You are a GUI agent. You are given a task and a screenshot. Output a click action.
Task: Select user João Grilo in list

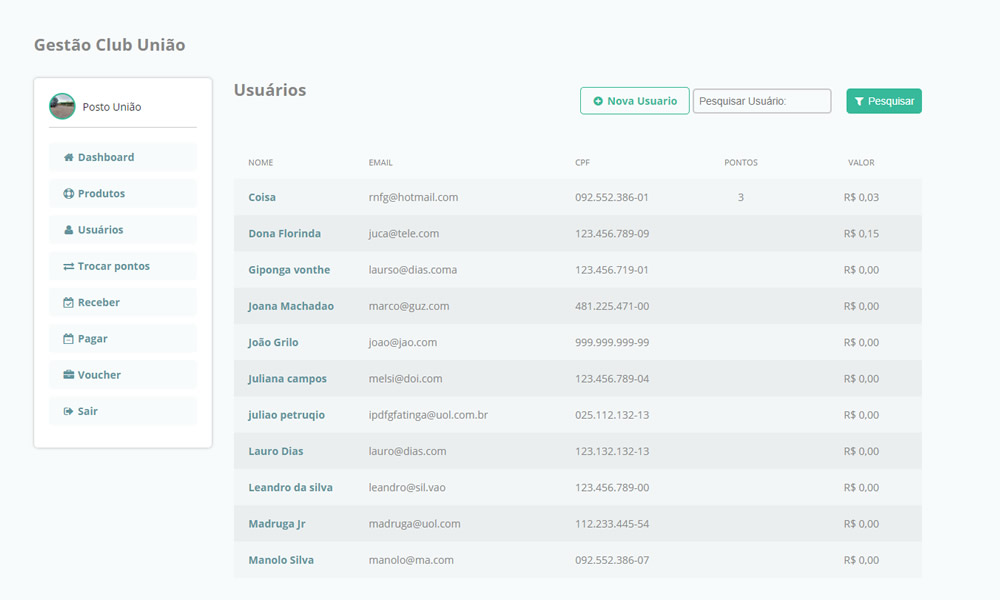(273, 343)
